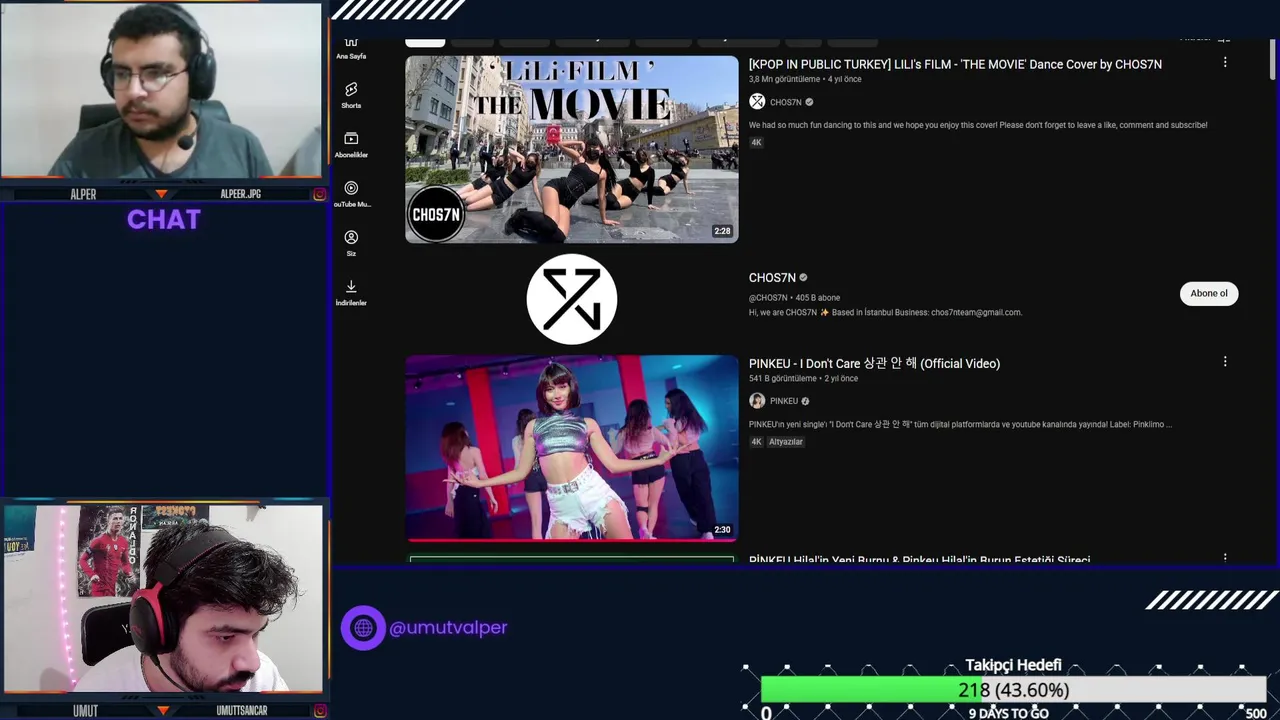Click Alper's webcam feed
The width and height of the screenshot is (1280, 720).
(x=161, y=91)
